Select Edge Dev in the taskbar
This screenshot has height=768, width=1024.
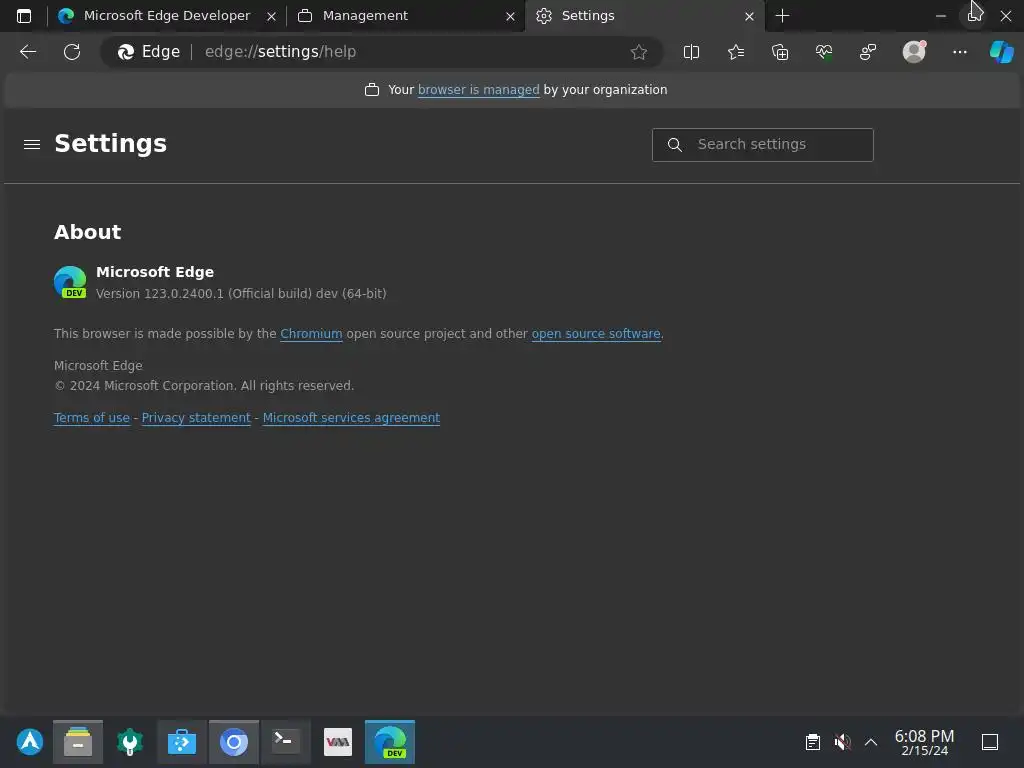pyautogui.click(x=390, y=742)
